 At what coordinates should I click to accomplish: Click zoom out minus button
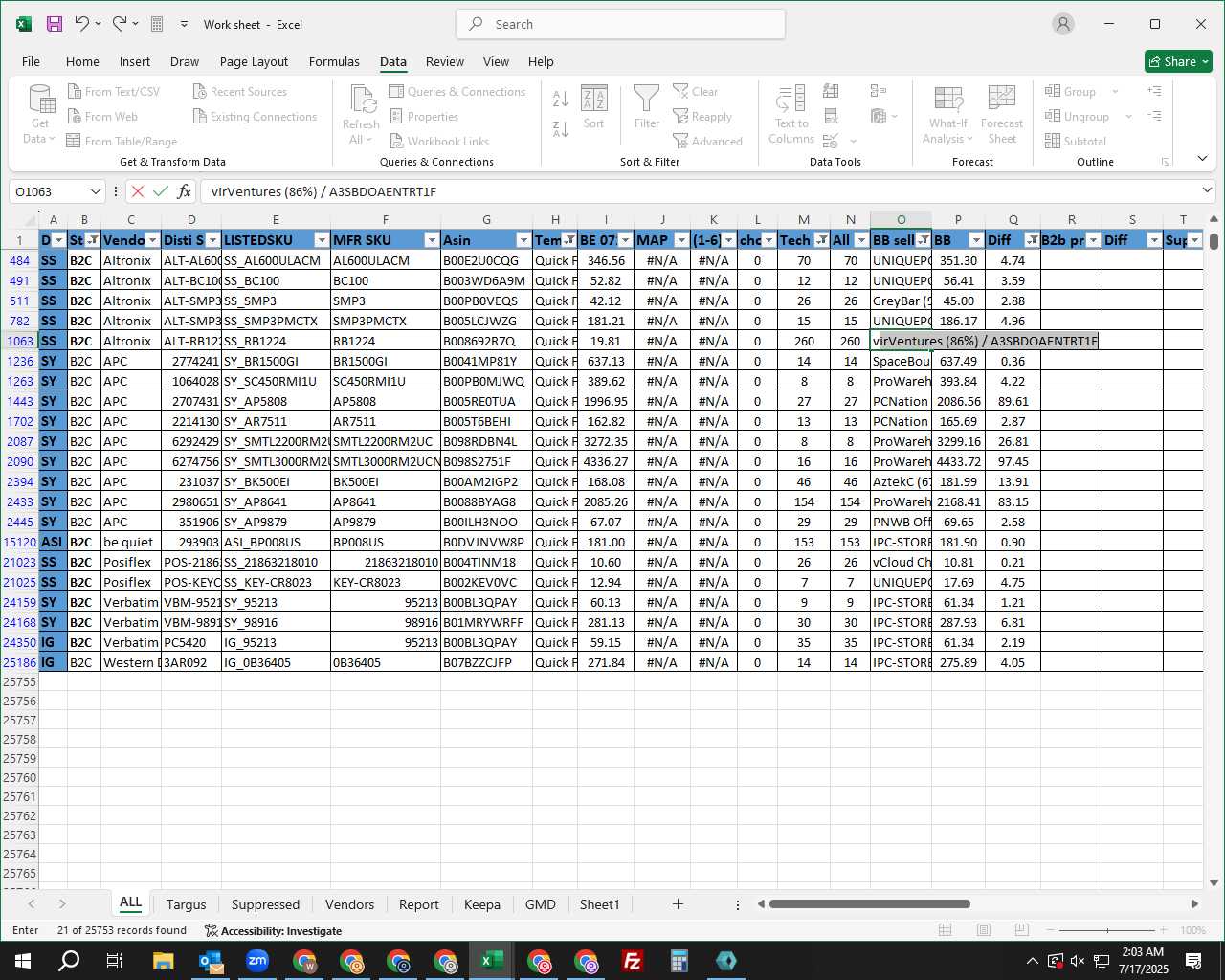coord(1051,930)
